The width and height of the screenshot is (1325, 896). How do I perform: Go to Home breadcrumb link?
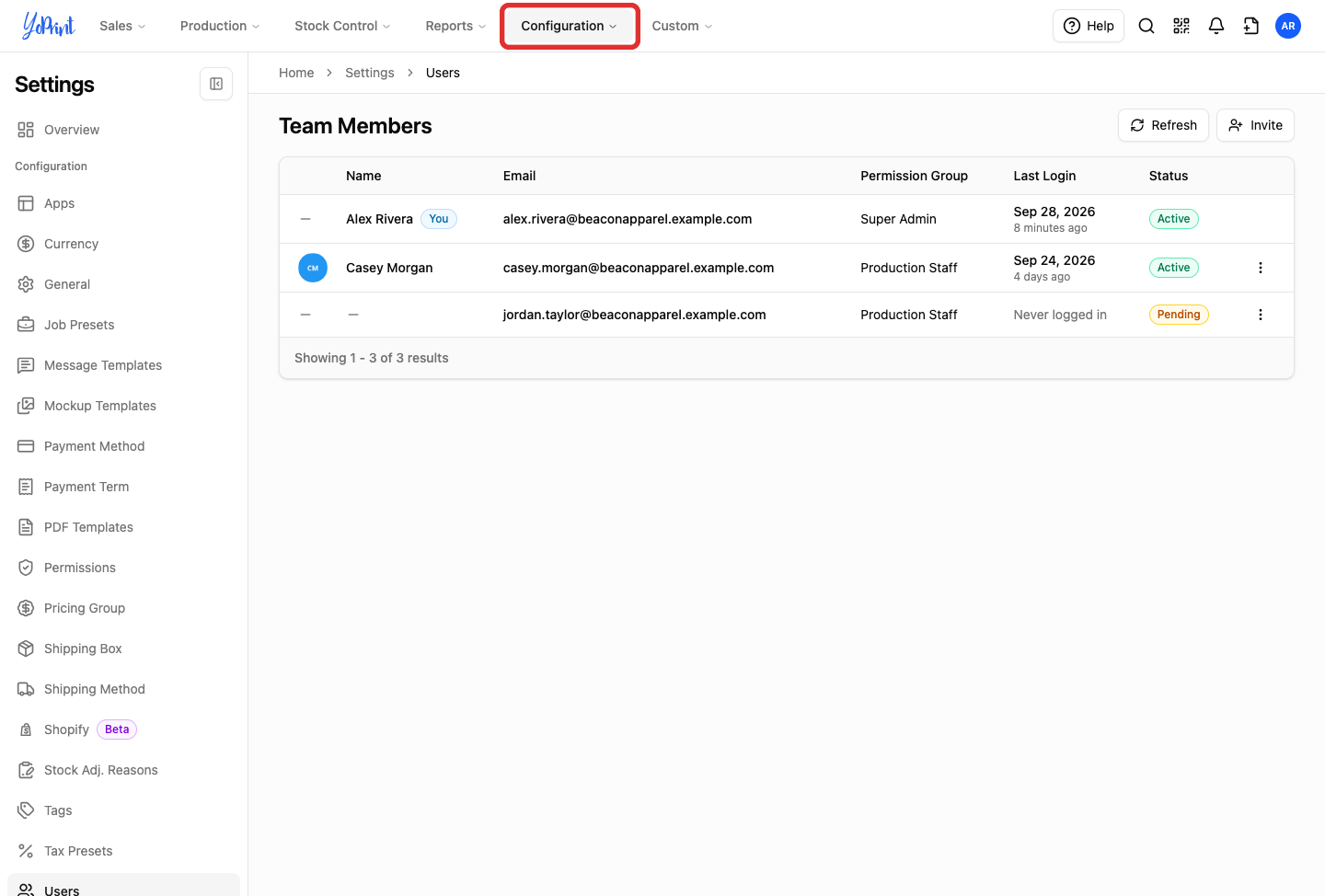pos(296,73)
